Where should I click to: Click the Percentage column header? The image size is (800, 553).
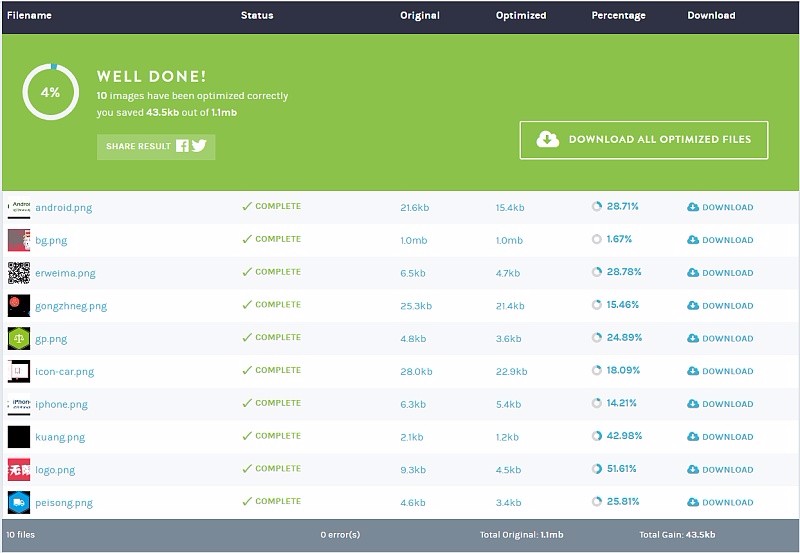(618, 16)
